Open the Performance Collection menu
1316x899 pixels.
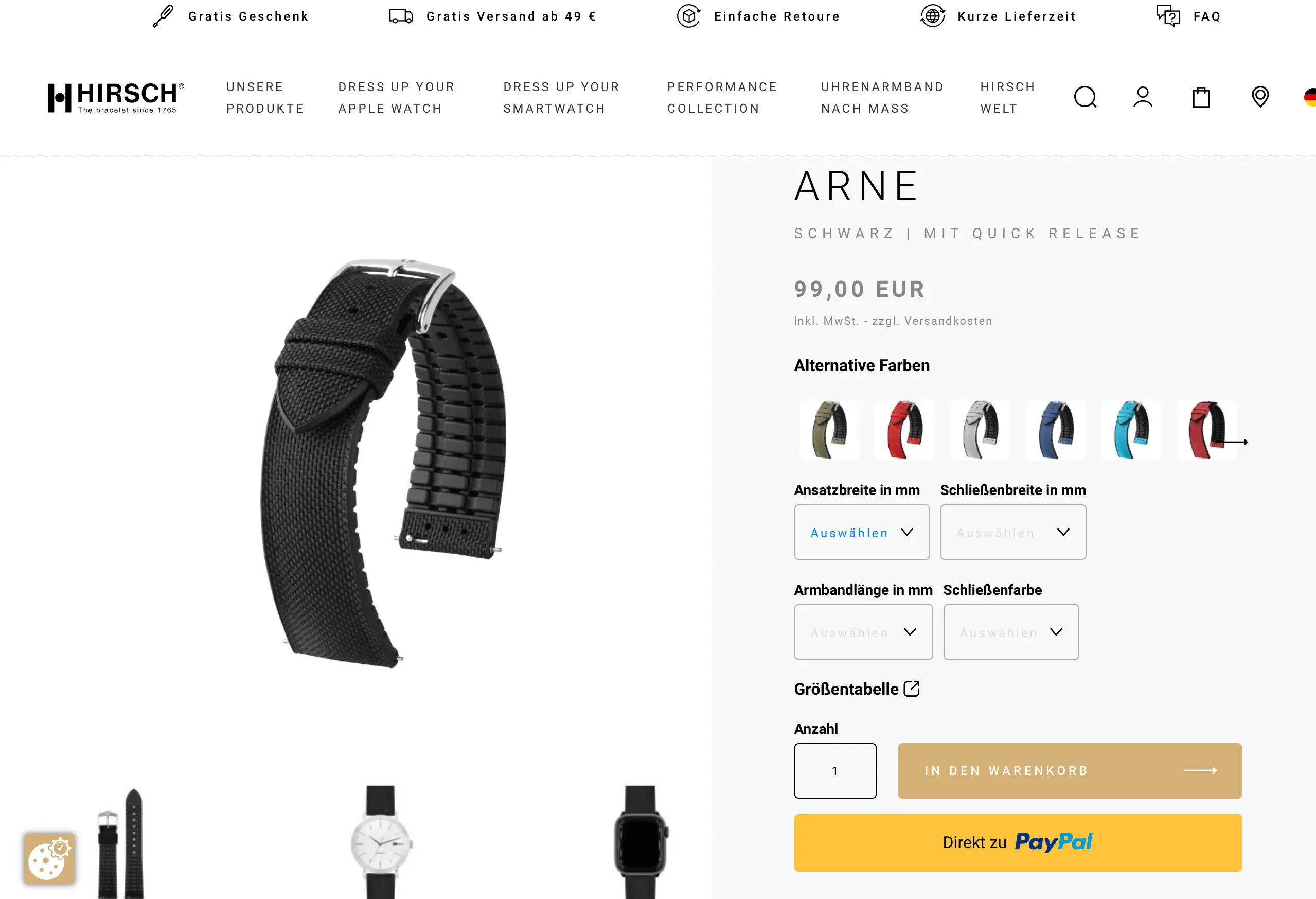[x=722, y=97]
